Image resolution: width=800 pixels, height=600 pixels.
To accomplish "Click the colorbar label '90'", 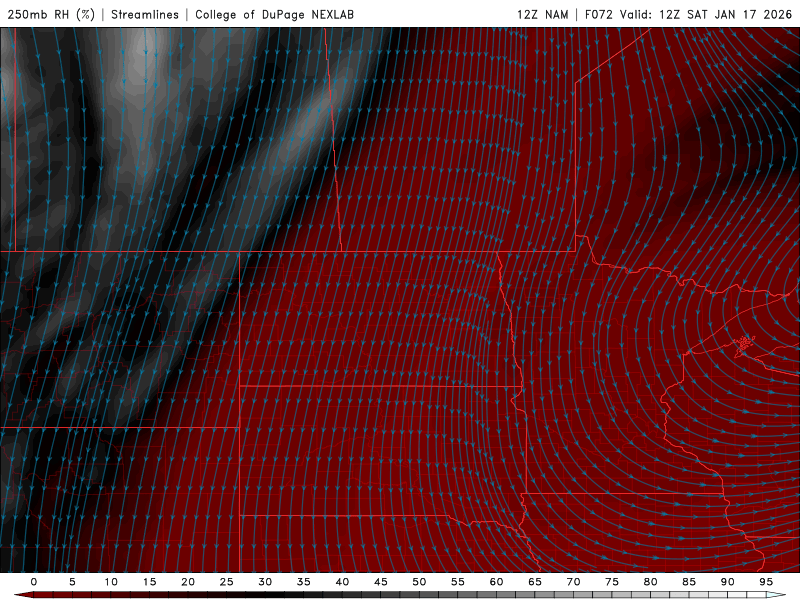I will point(727,582).
